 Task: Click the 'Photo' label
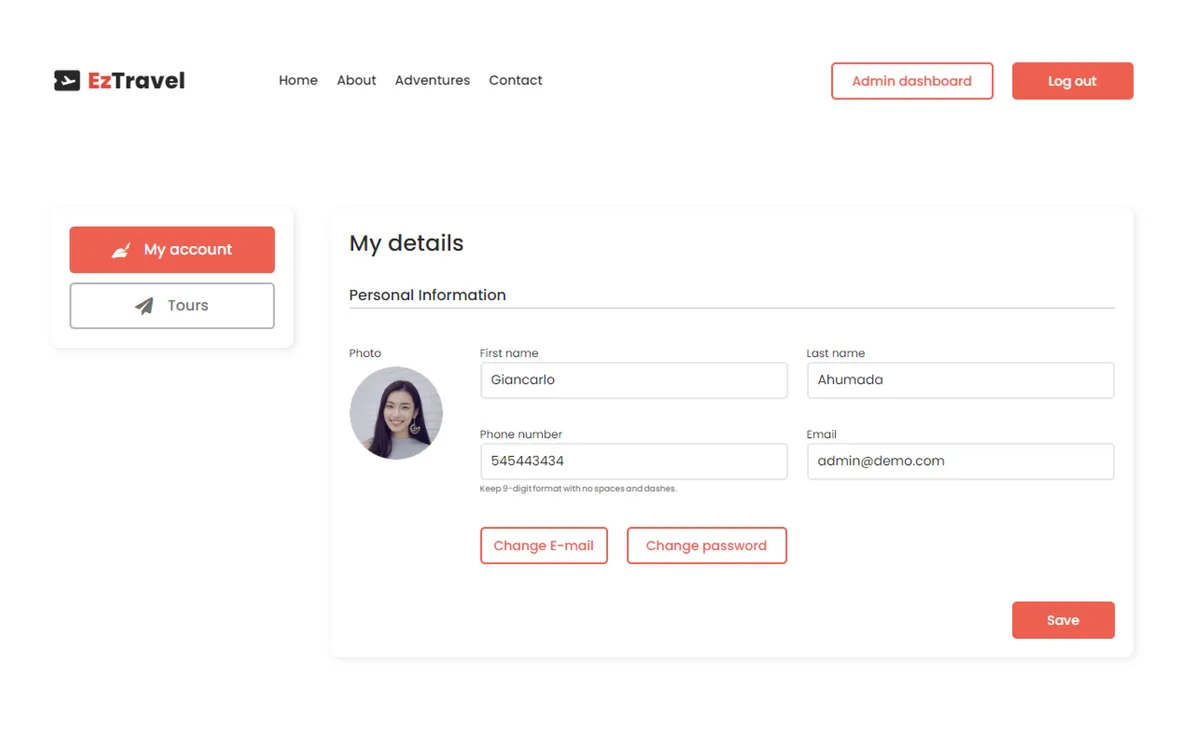[365, 353]
